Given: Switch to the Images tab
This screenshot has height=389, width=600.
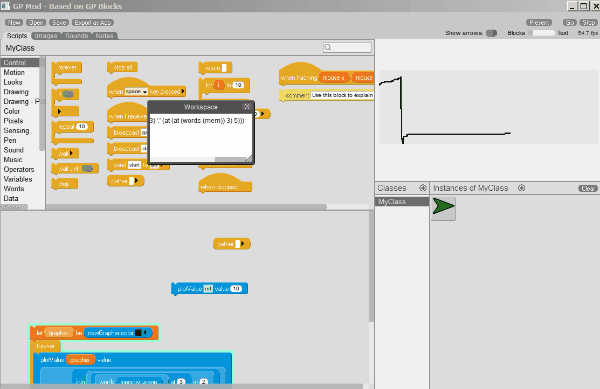Looking at the screenshot, I should pyautogui.click(x=46, y=36).
